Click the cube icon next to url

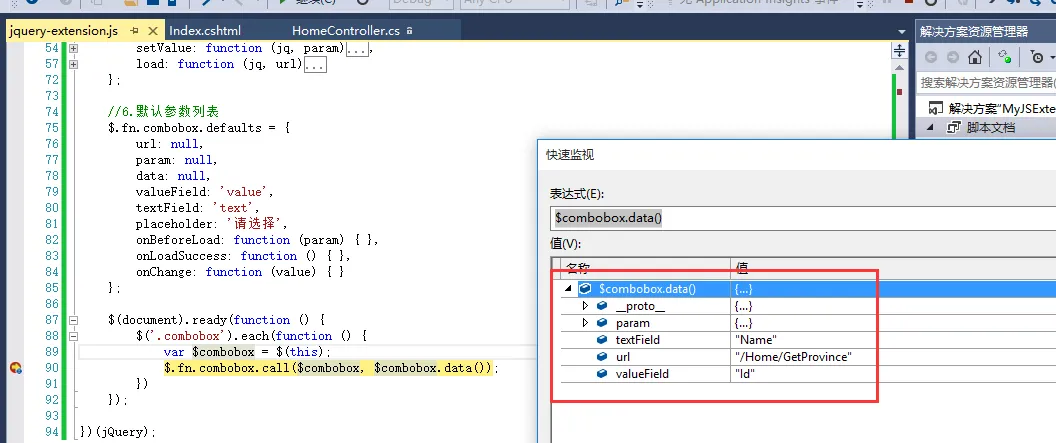pyautogui.click(x=602, y=357)
